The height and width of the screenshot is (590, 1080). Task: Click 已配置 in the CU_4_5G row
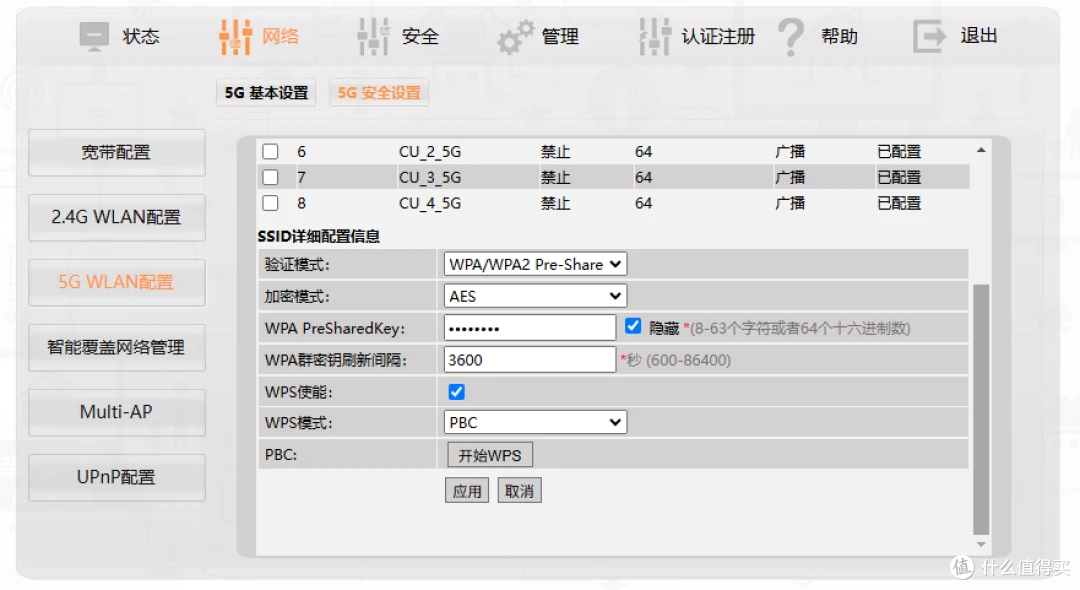coord(899,203)
